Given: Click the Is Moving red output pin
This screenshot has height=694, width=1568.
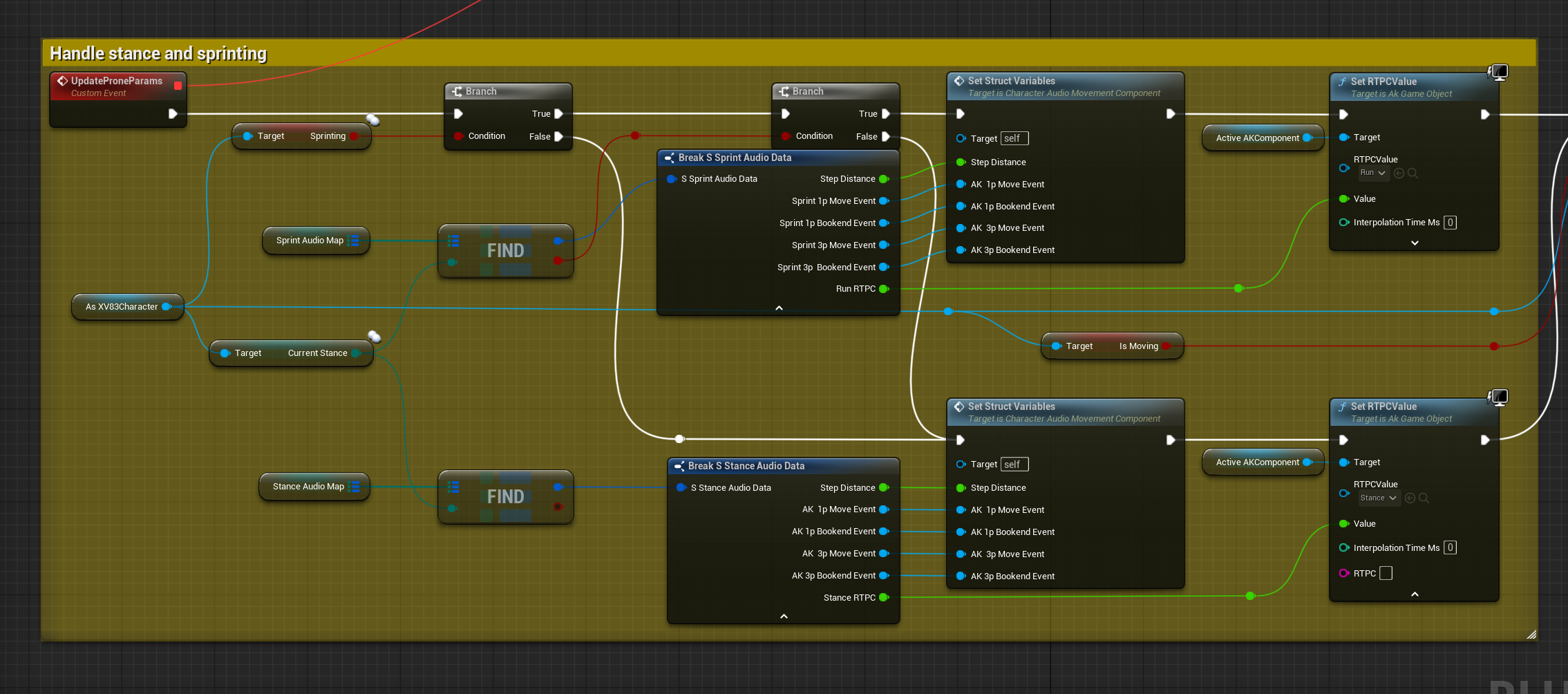Looking at the screenshot, I should tap(1166, 346).
